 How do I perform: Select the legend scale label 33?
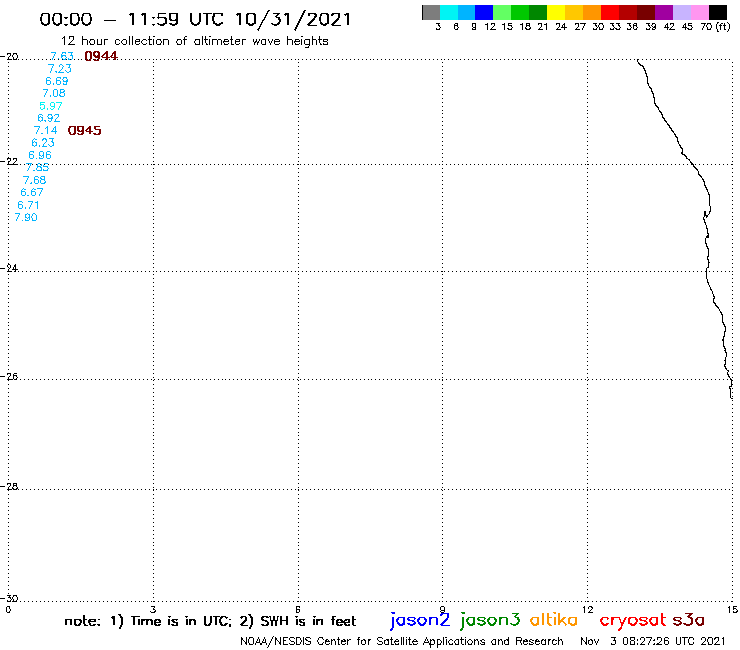[614, 27]
